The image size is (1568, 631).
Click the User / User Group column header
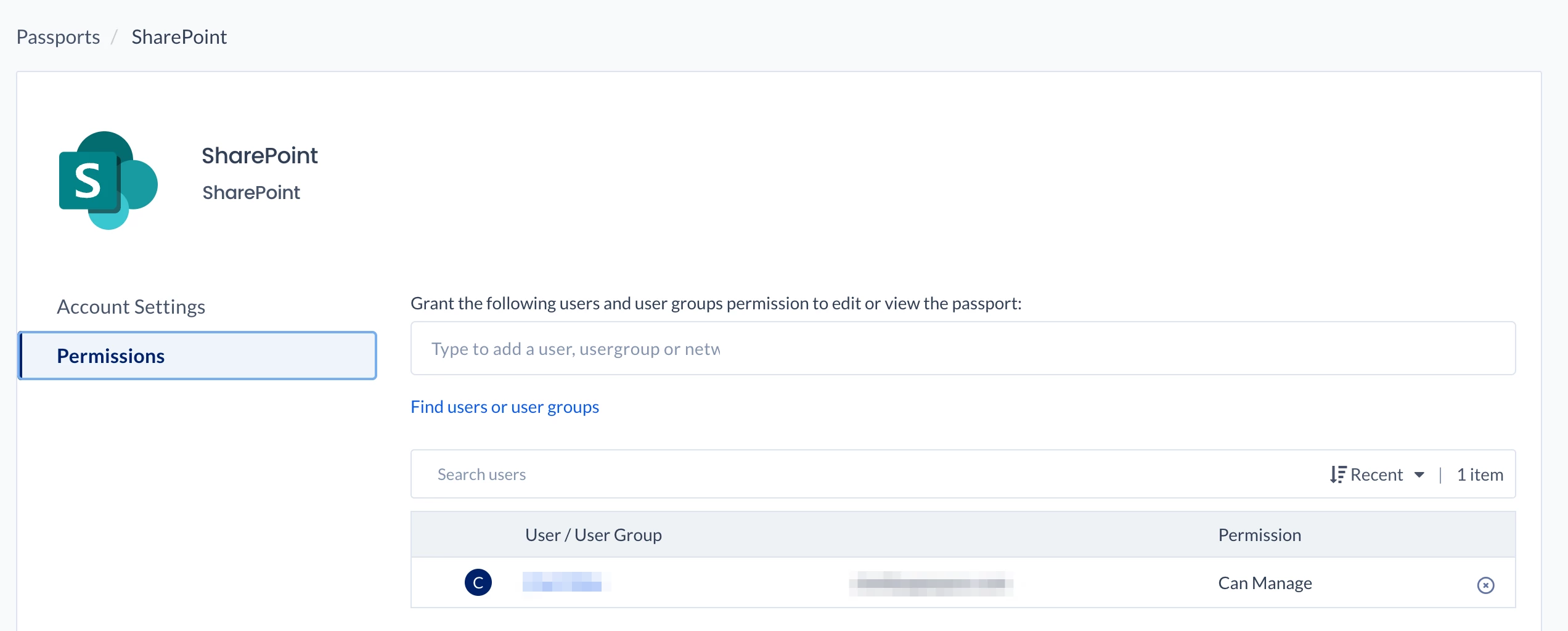[593, 535]
